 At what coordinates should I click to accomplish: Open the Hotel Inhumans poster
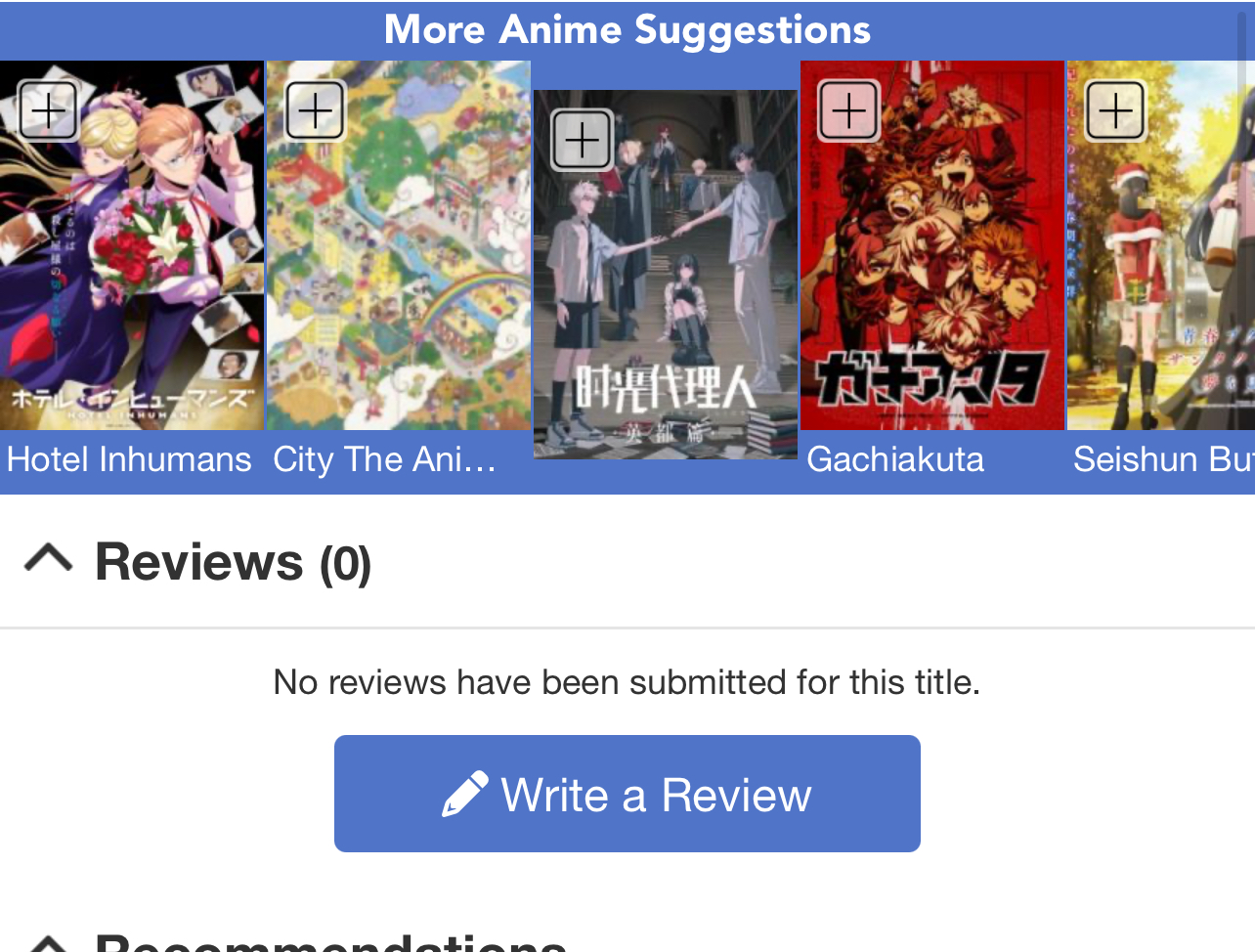[x=132, y=245]
